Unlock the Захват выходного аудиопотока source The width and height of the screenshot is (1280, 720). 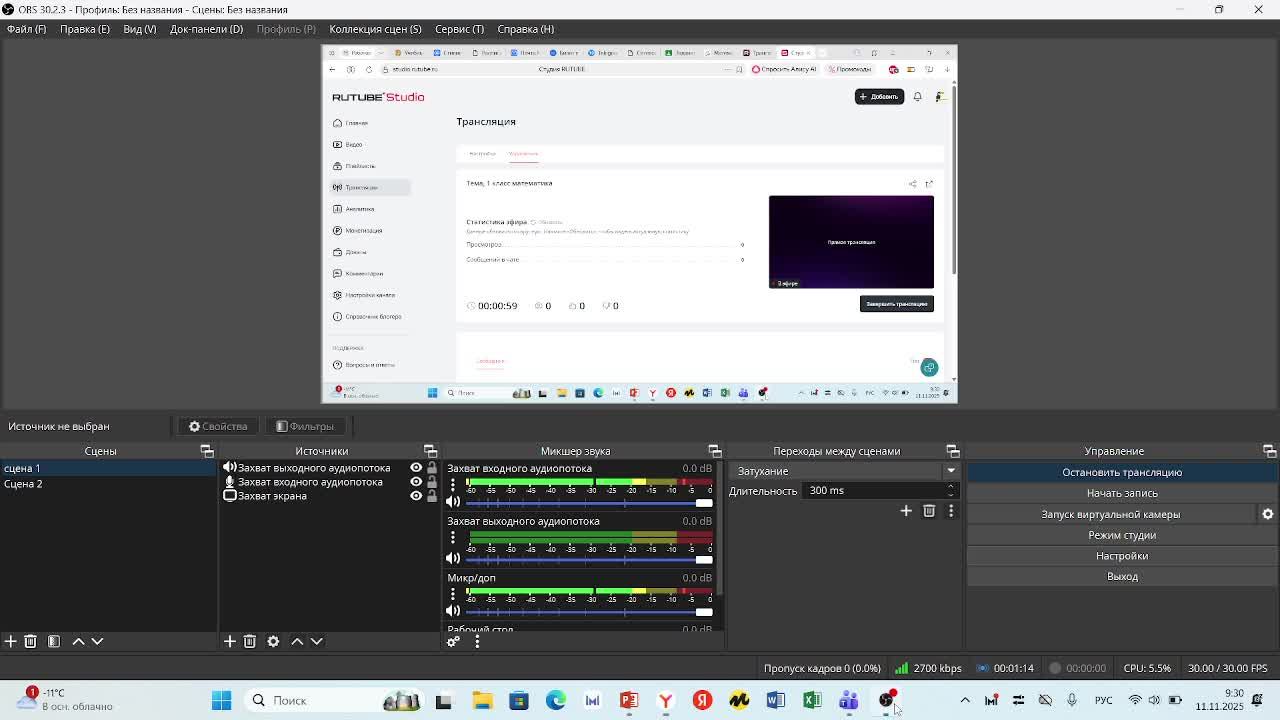(x=432, y=468)
